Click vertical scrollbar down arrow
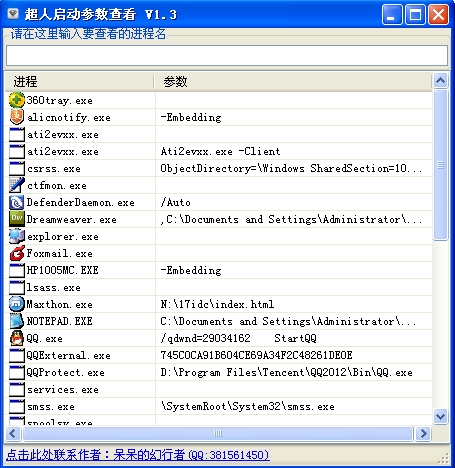Viewport: 455px width, 468px height. [x=441, y=416]
